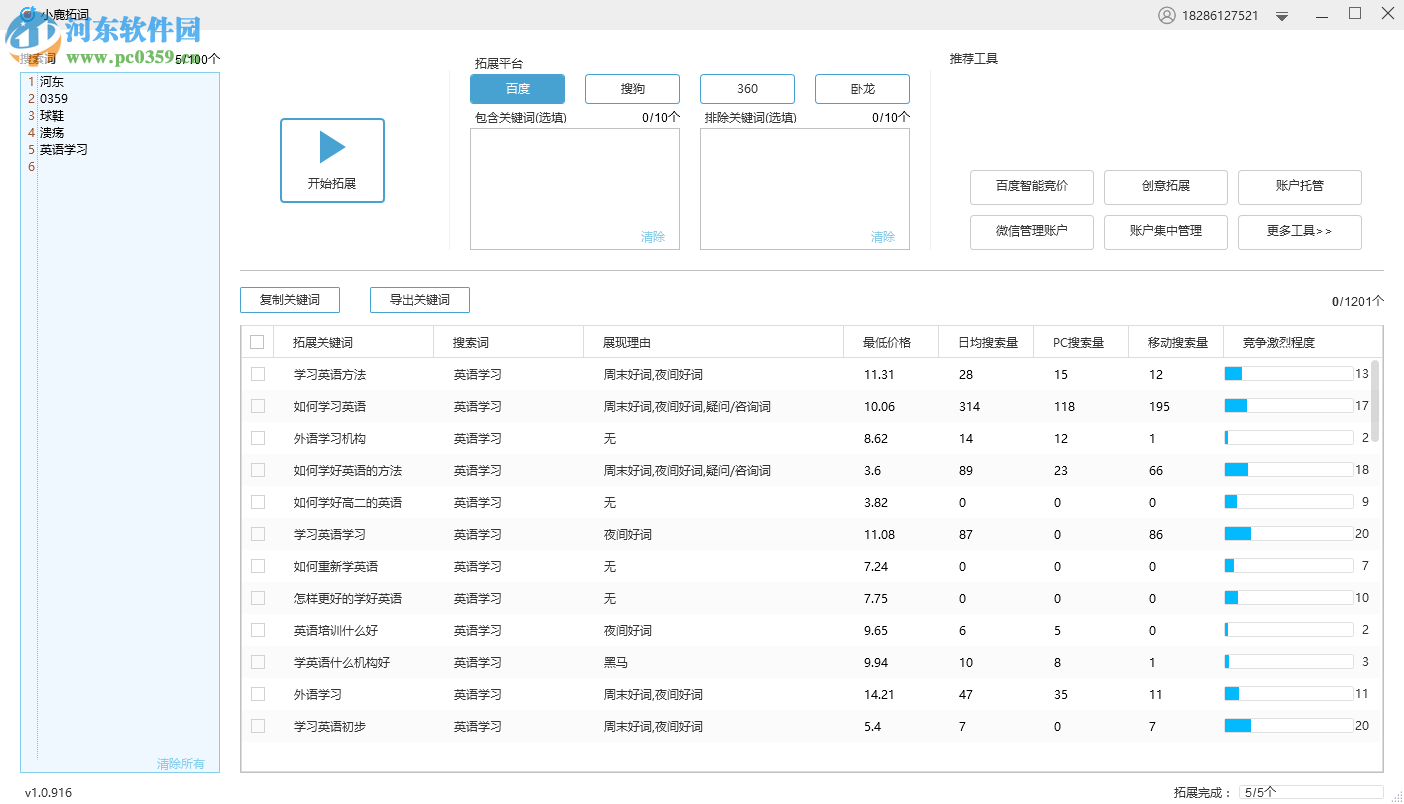Click the 复制关键词 button
The image size is (1404, 804).
click(289, 299)
